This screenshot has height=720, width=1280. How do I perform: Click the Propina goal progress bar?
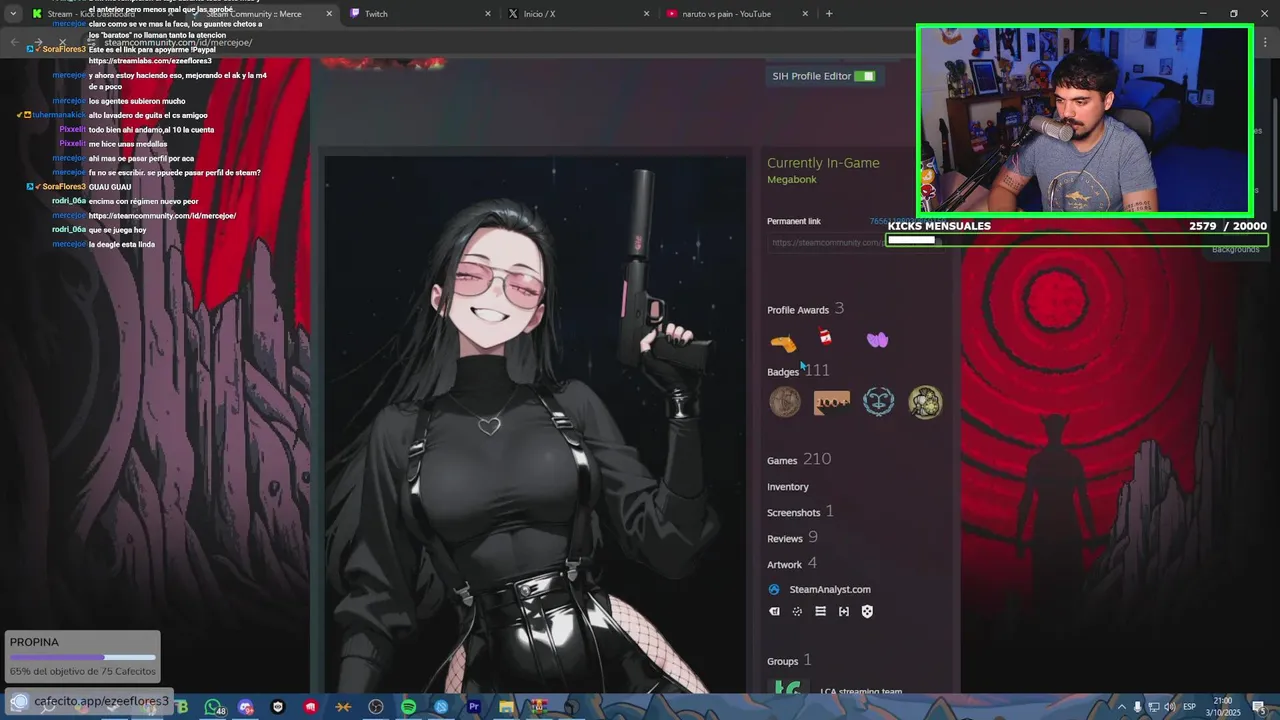point(82,658)
